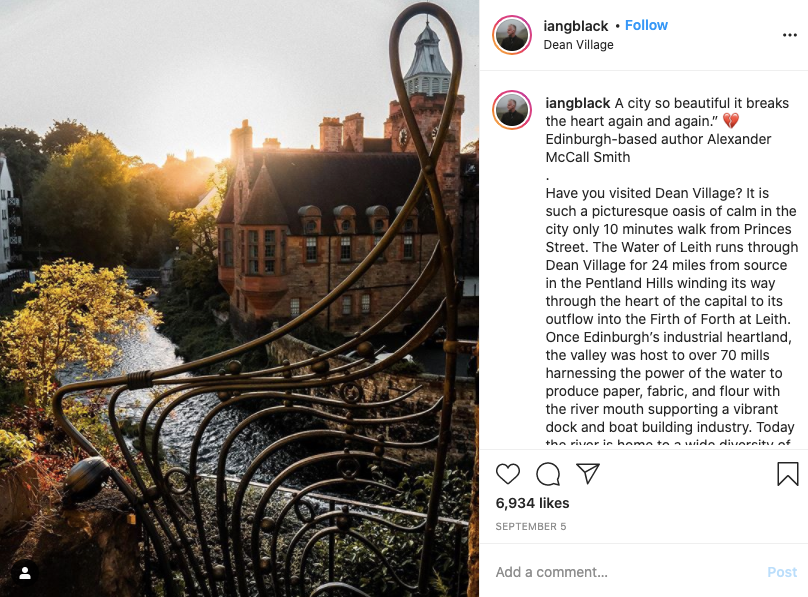Save post with the bookmark icon
The width and height of the screenshot is (808, 597).
787,473
